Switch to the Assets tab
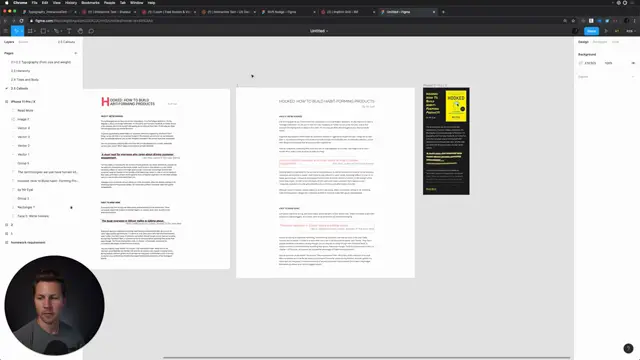640x360 pixels. point(23,42)
